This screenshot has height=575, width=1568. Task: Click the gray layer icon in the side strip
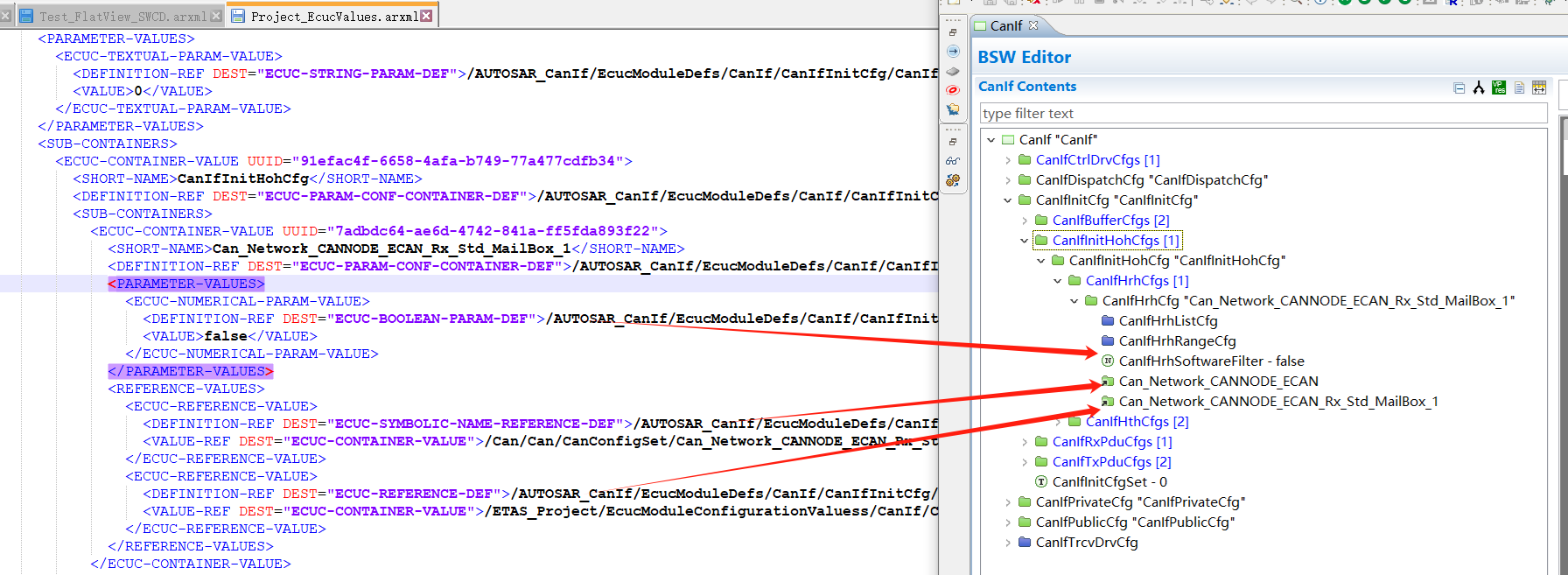(953, 71)
